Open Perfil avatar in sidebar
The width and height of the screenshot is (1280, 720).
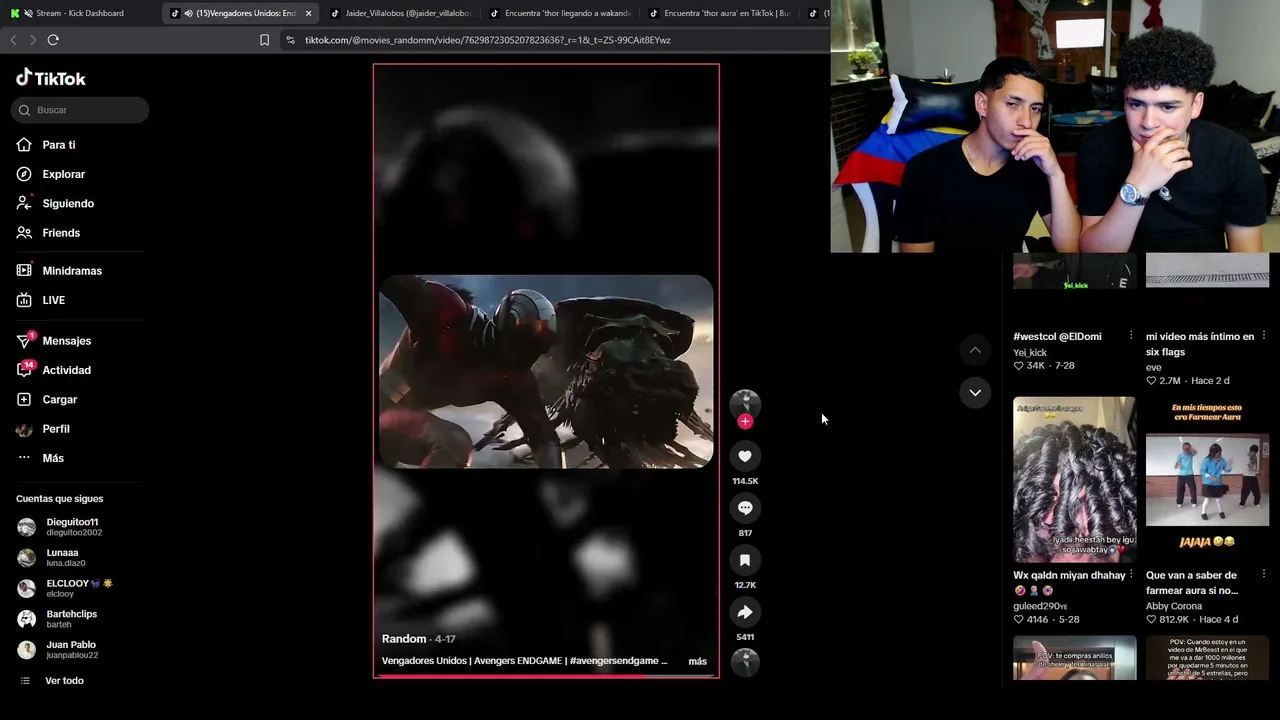24,429
